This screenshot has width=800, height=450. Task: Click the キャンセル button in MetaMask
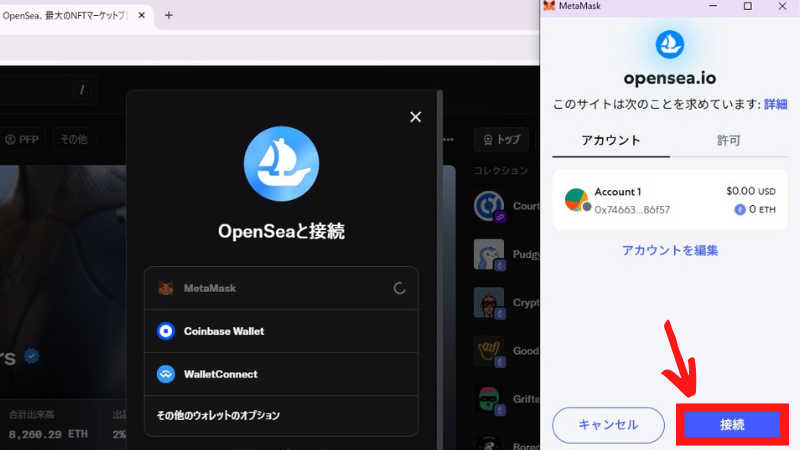(x=608, y=424)
